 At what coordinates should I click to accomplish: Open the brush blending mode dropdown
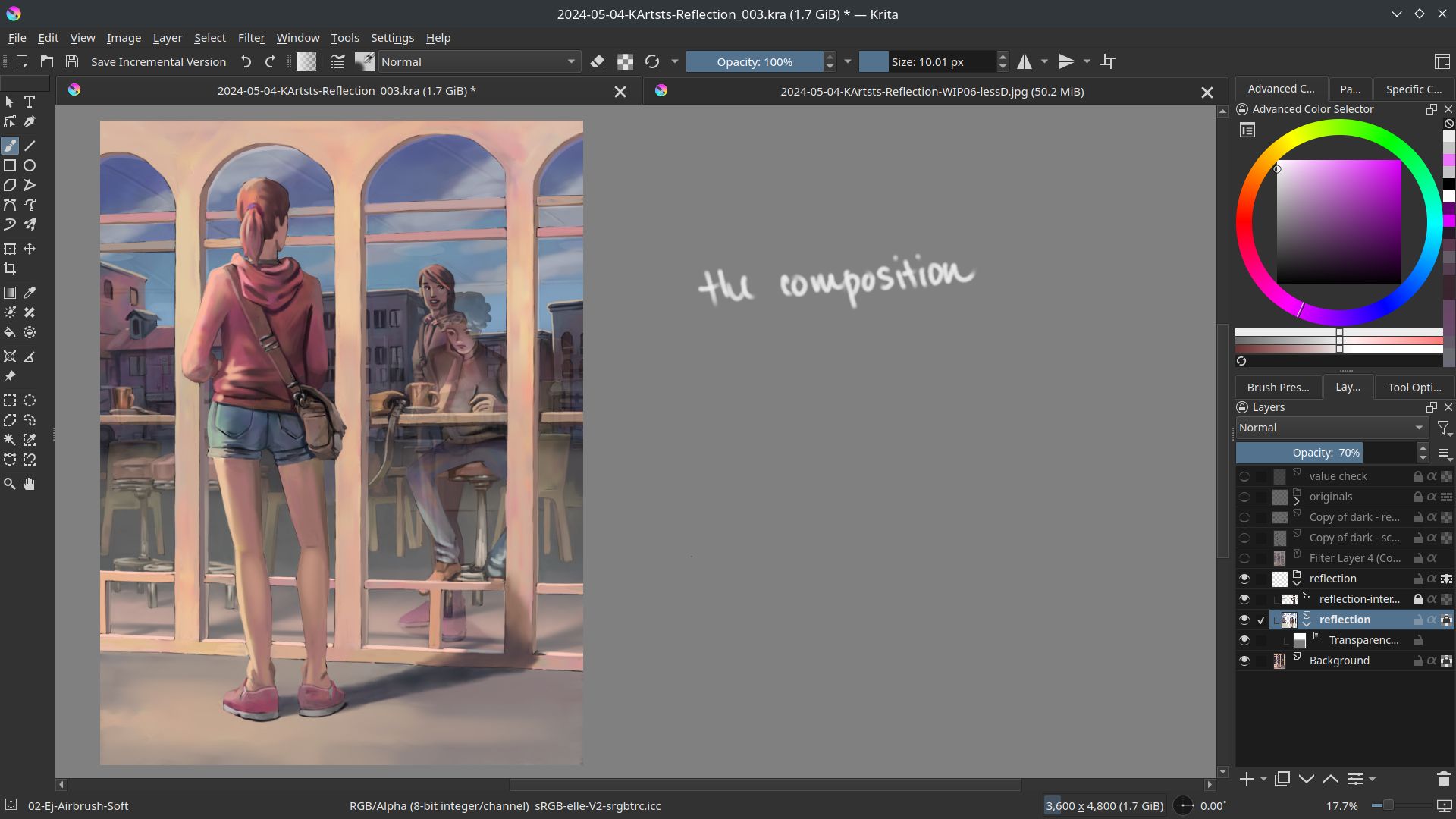[x=479, y=62]
